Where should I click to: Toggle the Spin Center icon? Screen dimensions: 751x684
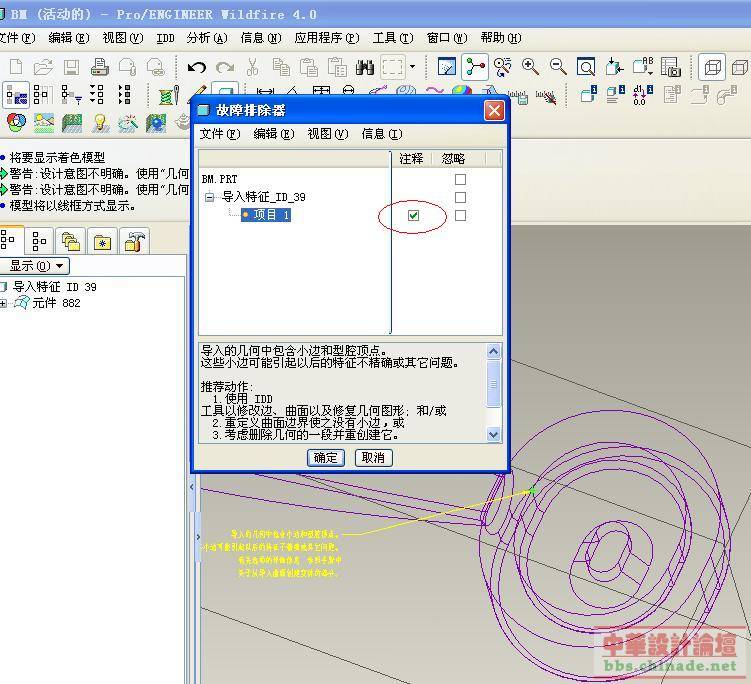[x=475, y=67]
